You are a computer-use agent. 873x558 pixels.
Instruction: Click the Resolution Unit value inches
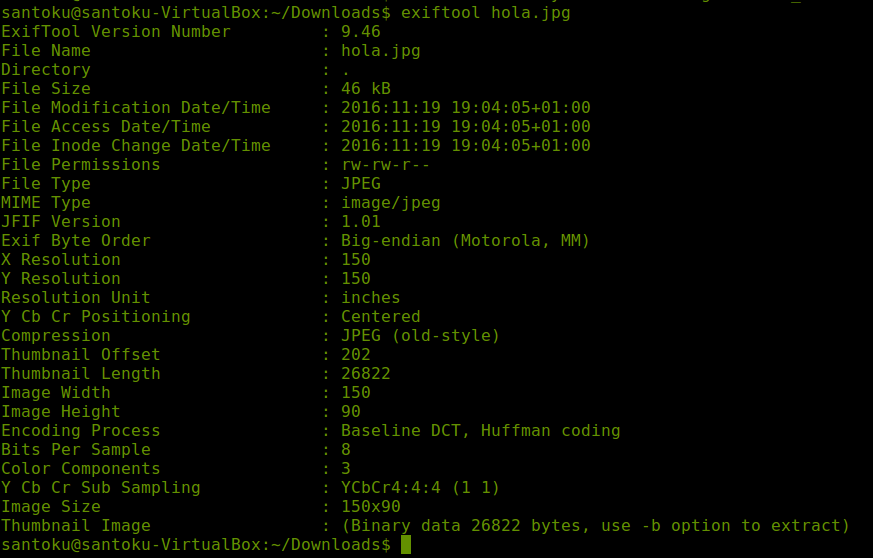370,297
